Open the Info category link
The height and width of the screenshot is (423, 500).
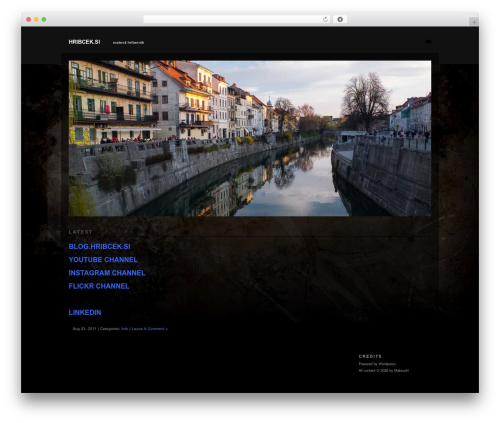click(x=125, y=329)
